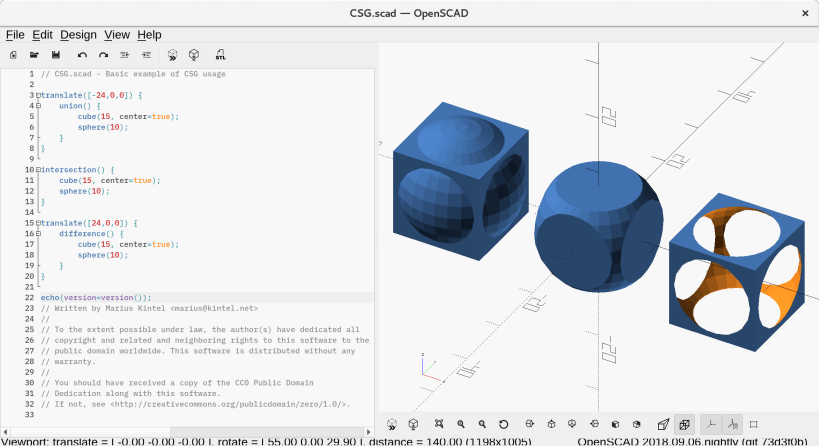Image resolution: width=819 pixels, height=446 pixels.
Task: Click 'translate([-24,0,0]) {' on line 3
Action: (x=91, y=96)
